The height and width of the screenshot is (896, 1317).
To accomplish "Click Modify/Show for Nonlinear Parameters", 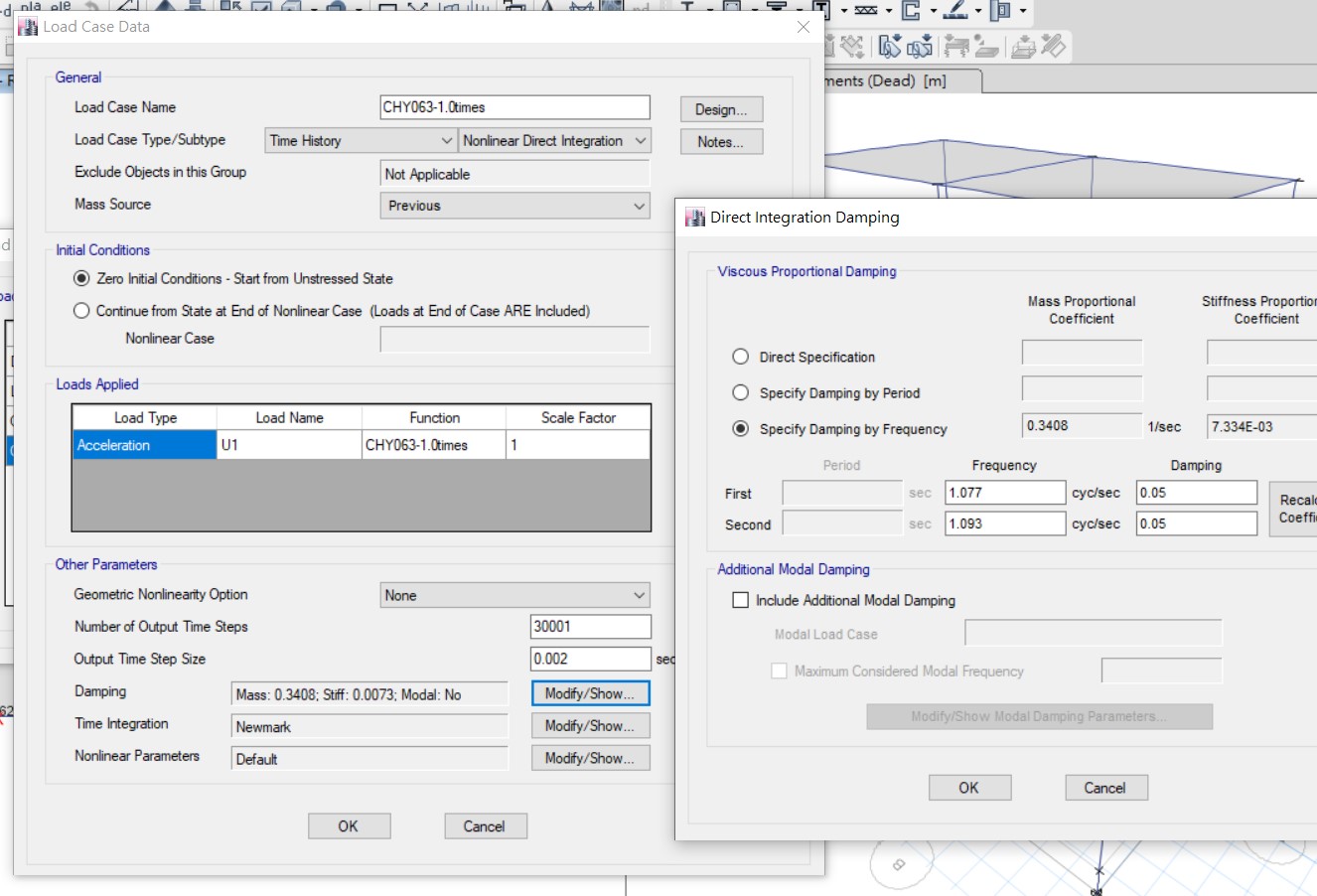I will tap(590, 758).
